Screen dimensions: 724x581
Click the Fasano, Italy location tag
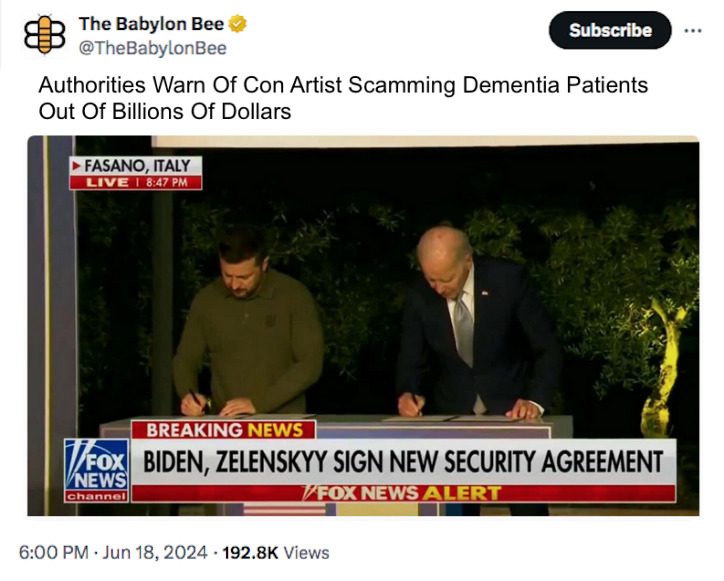(136, 165)
